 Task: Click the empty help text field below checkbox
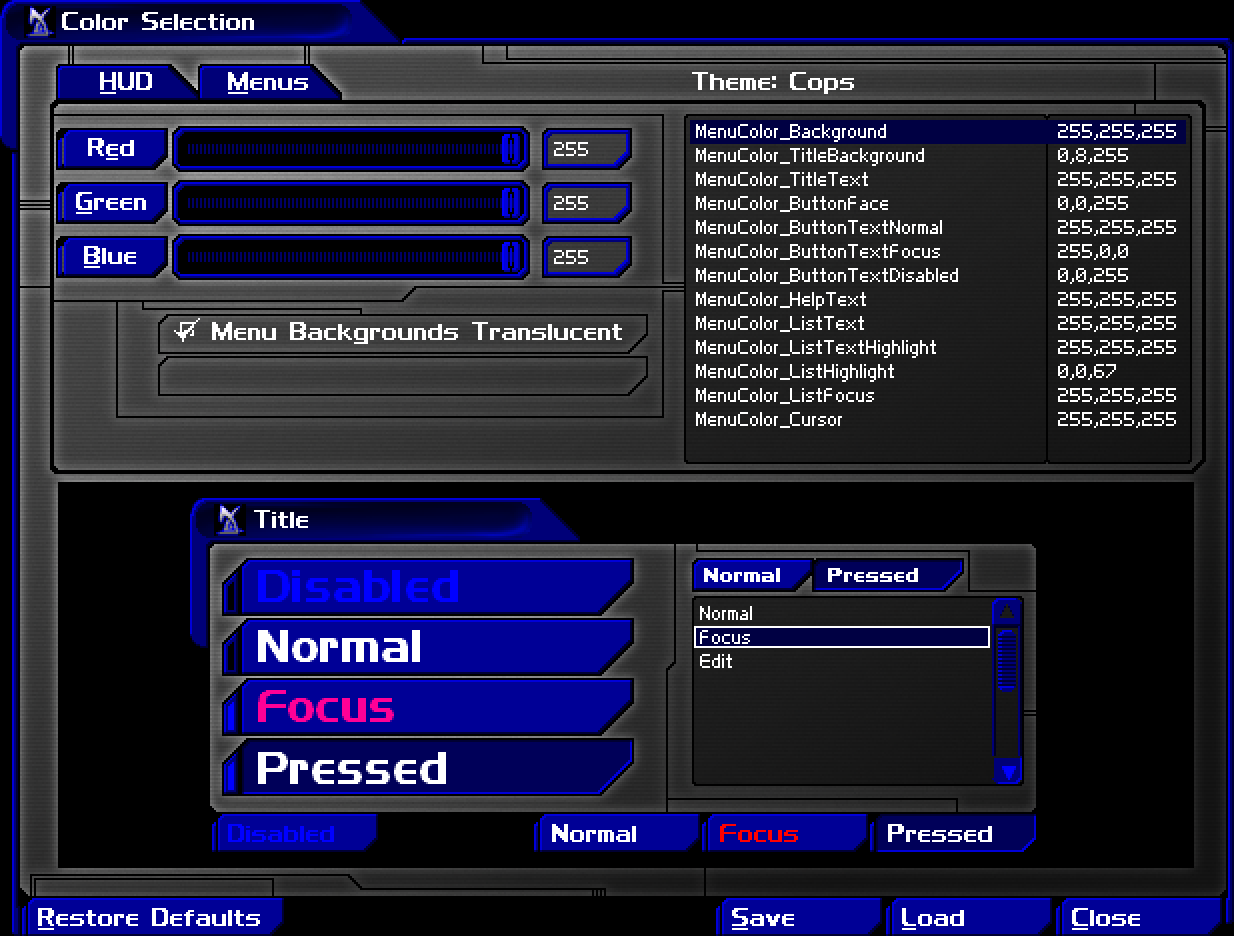403,376
